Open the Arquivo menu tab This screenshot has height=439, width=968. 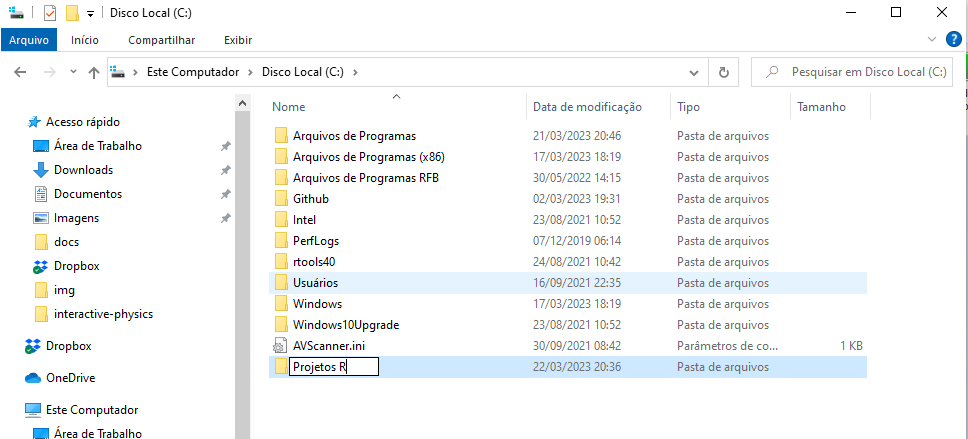click(29, 40)
